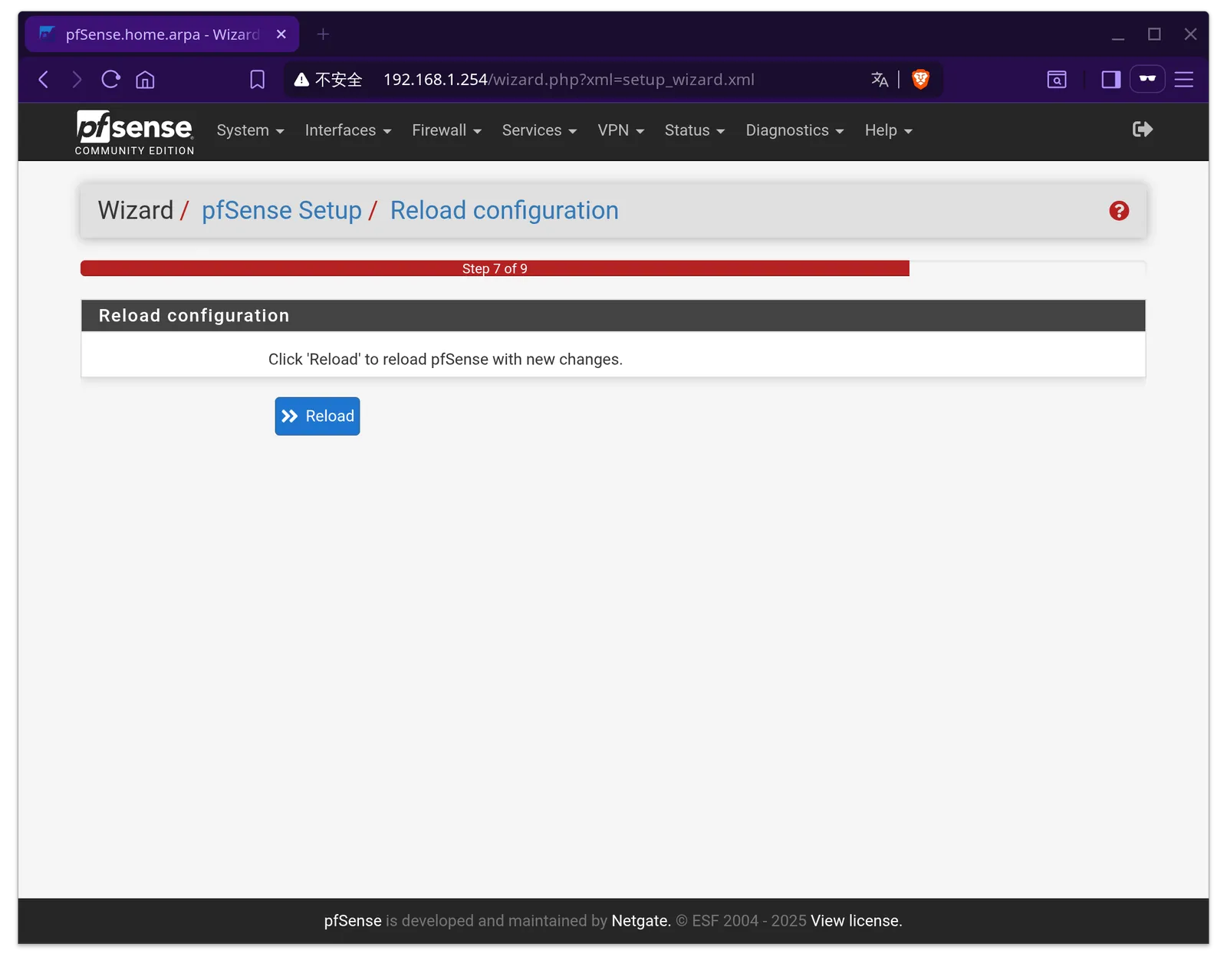Go to the browser home page icon
1227x980 pixels.
[x=145, y=80]
